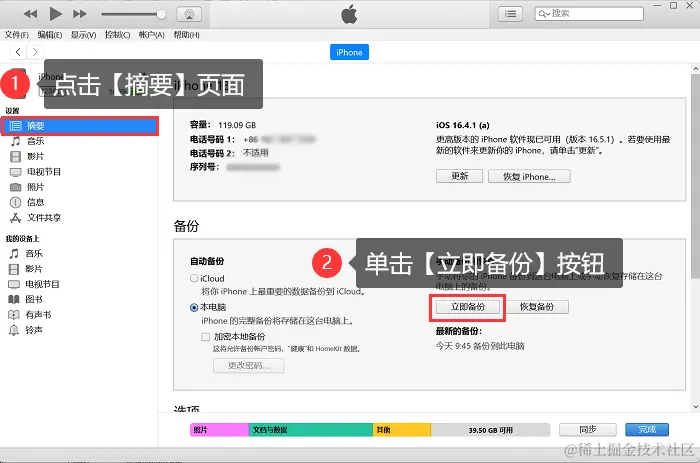Image resolution: width=700 pixels, height=463 pixels.
Task: Click the 今天 9:45 备份到此电脑 text
Action: [x=480, y=346]
